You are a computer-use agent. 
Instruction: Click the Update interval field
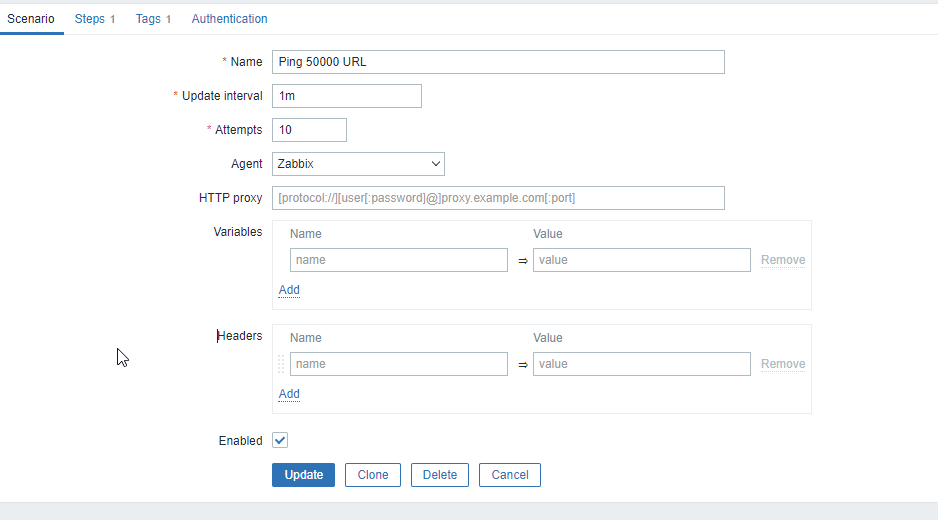(346, 96)
